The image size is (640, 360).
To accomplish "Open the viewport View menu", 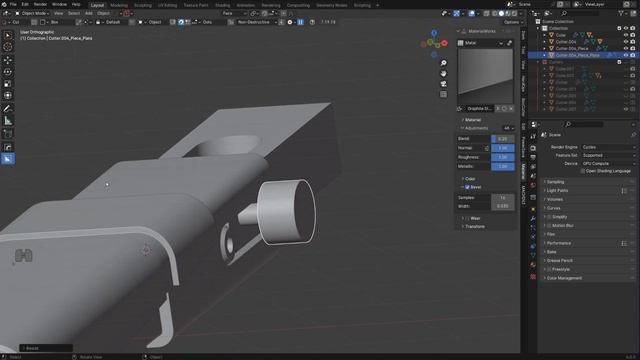I will coord(58,13).
